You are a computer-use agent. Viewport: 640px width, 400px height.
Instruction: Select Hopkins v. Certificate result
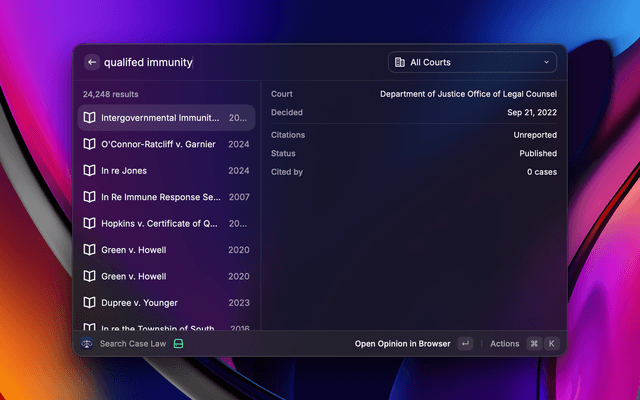pyautogui.click(x=167, y=223)
